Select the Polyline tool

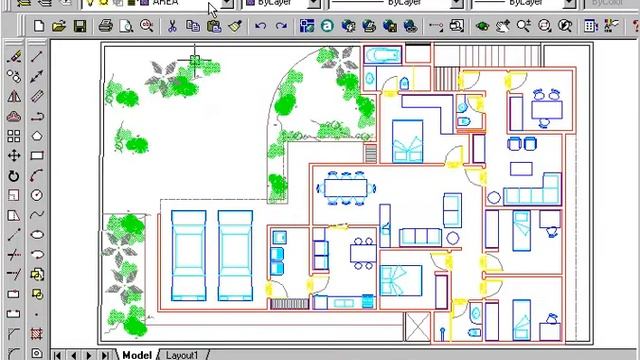click(x=37, y=116)
